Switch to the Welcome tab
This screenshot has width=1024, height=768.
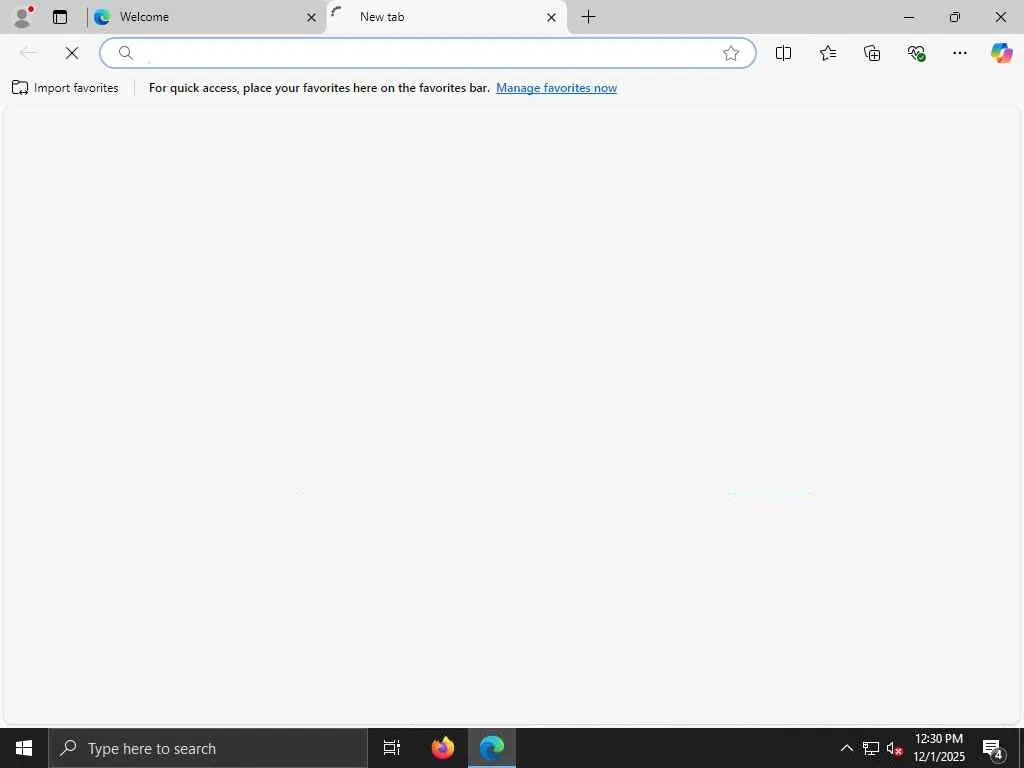(x=206, y=17)
